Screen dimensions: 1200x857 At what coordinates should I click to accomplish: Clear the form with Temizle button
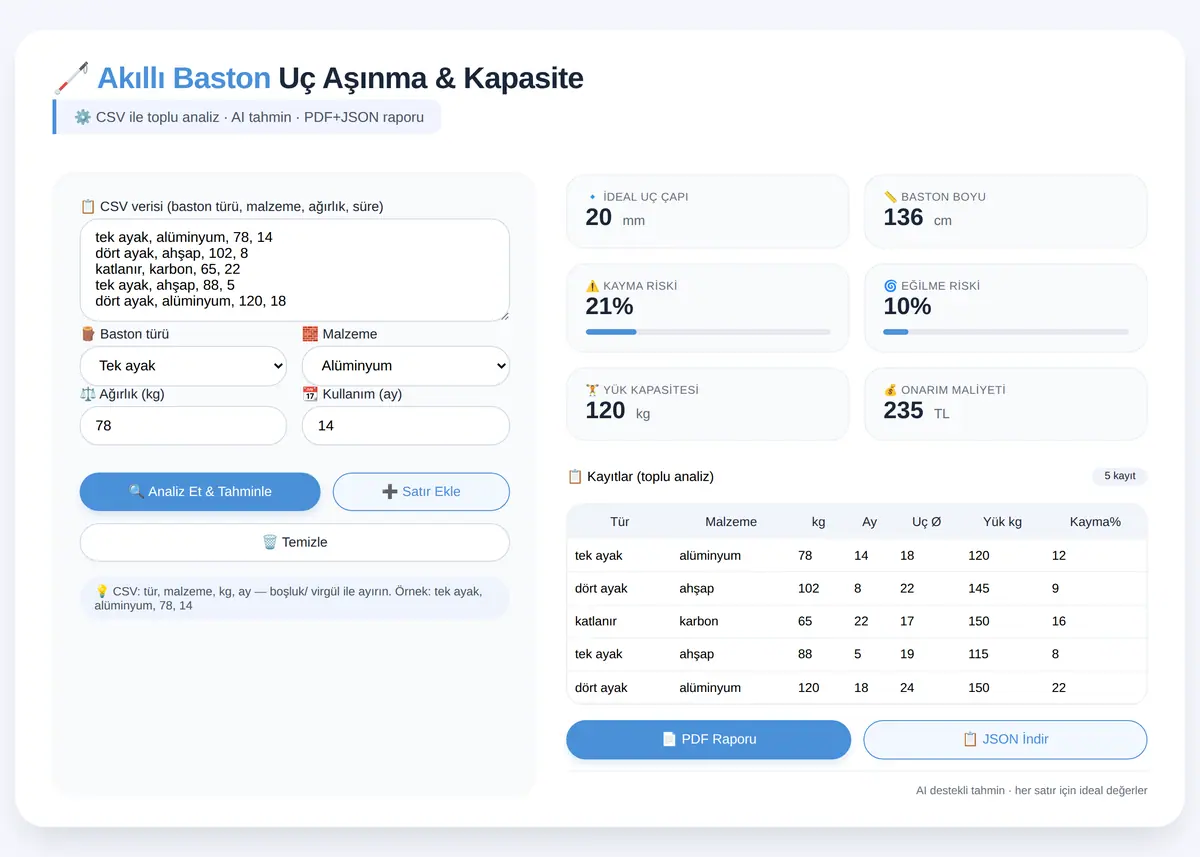[x=295, y=542]
